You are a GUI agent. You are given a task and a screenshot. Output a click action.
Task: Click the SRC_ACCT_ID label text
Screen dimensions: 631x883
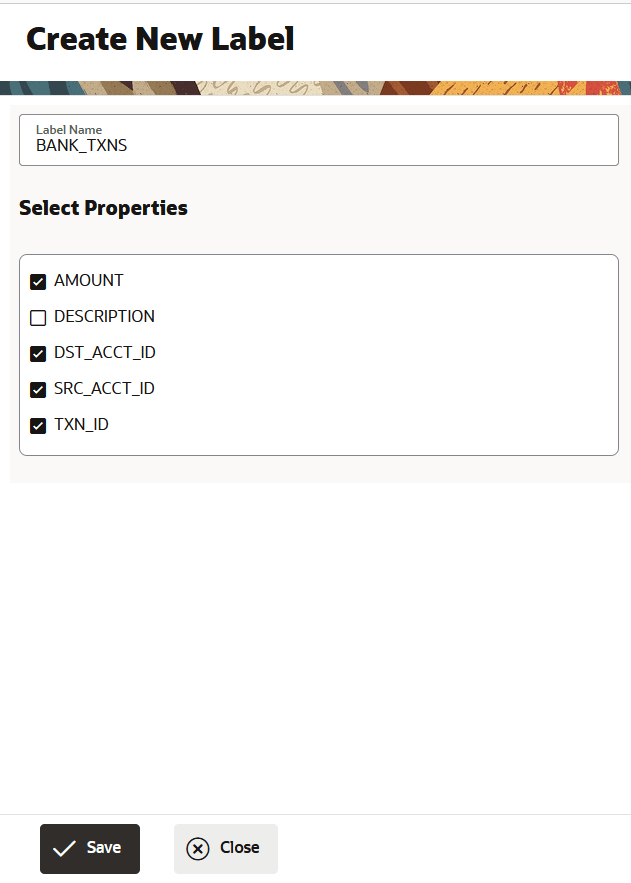104,389
